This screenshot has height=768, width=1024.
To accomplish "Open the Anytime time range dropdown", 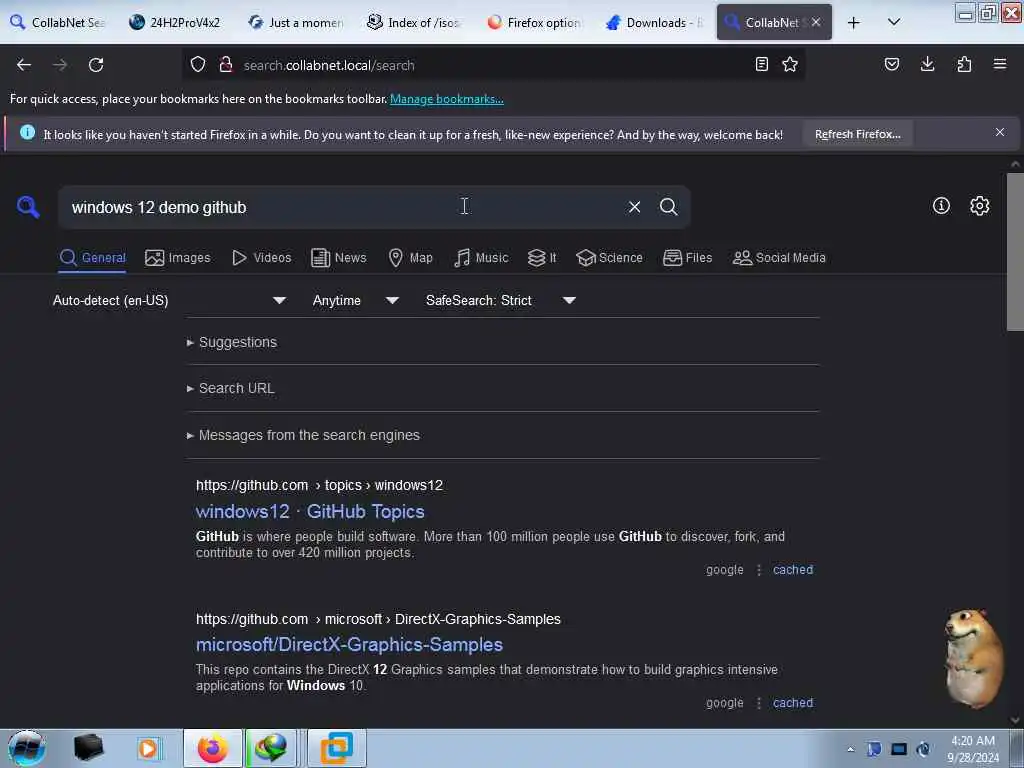I will pos(355,300).
